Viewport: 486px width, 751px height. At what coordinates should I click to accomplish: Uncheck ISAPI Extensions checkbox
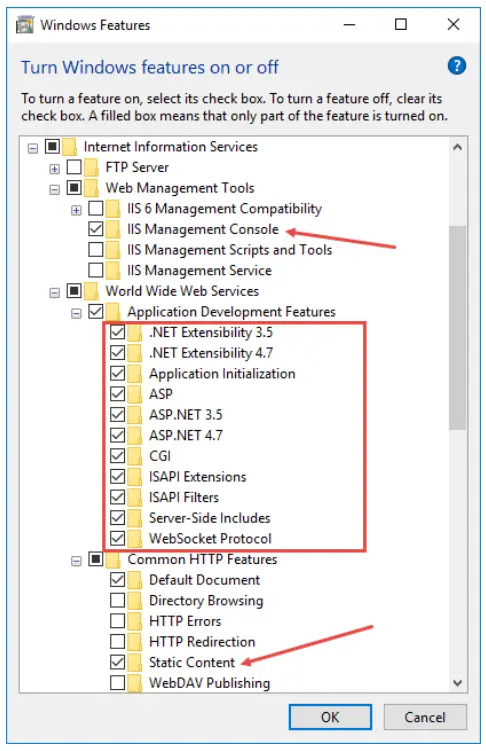(118, 476)
